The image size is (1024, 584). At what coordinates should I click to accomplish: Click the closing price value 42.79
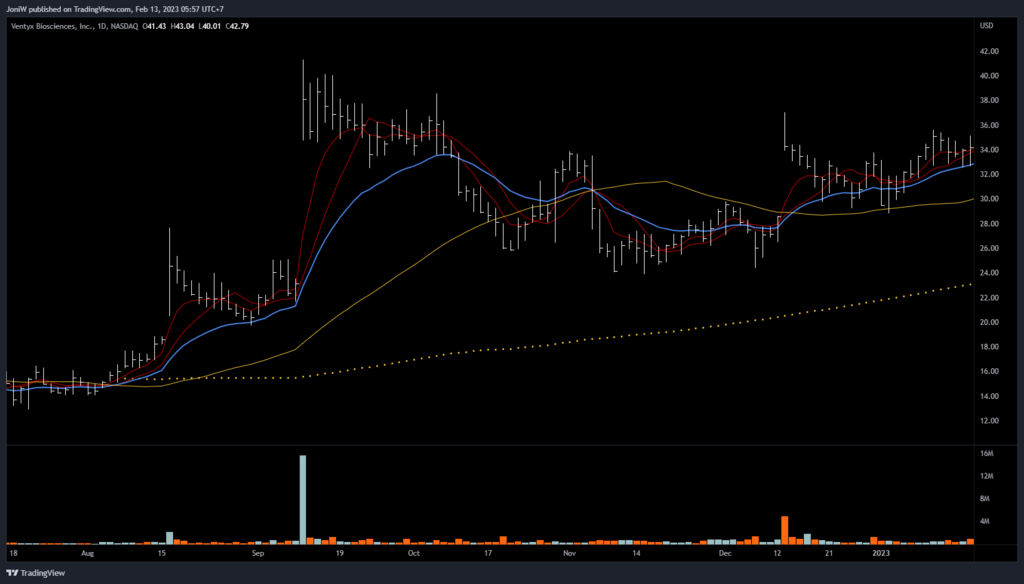click(237, 25)
